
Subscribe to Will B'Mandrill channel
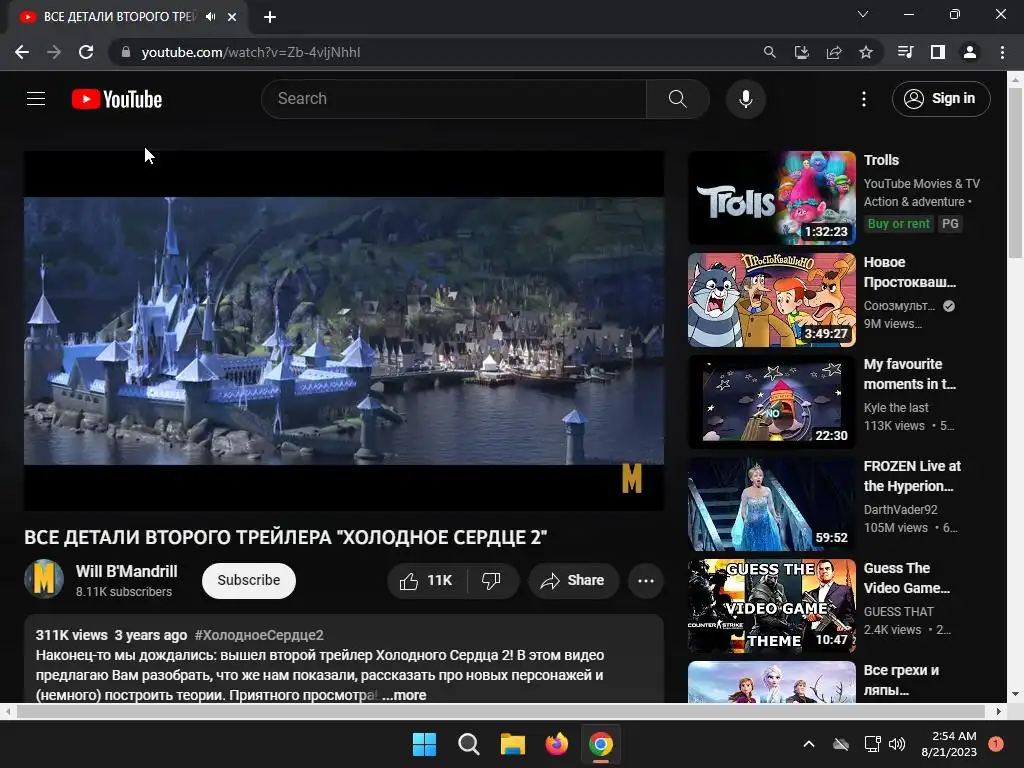pyautogui.click(x=249, y=581)
